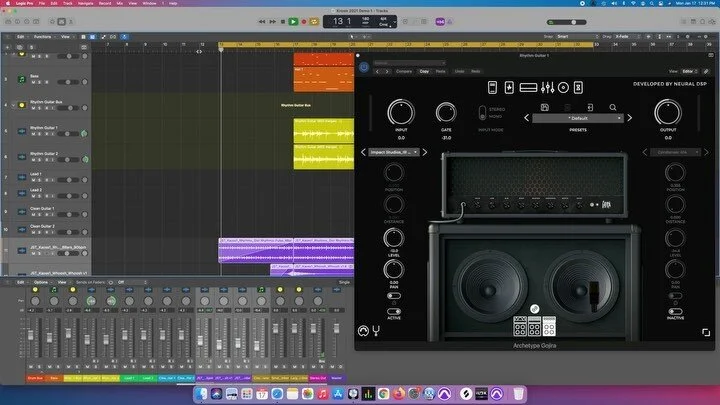
Task: Click the Output level knob
Action: tap(668, 112)
